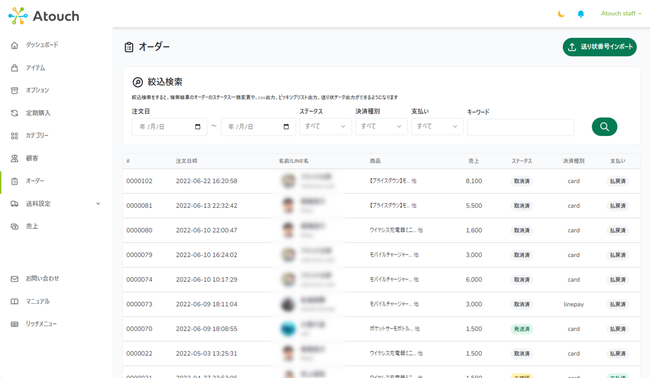Open notifications via the bell icon

(581, 14)
